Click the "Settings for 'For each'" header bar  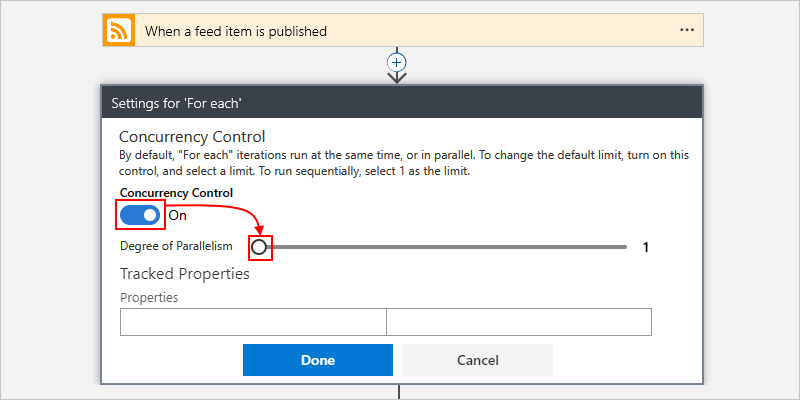[401, 103]
